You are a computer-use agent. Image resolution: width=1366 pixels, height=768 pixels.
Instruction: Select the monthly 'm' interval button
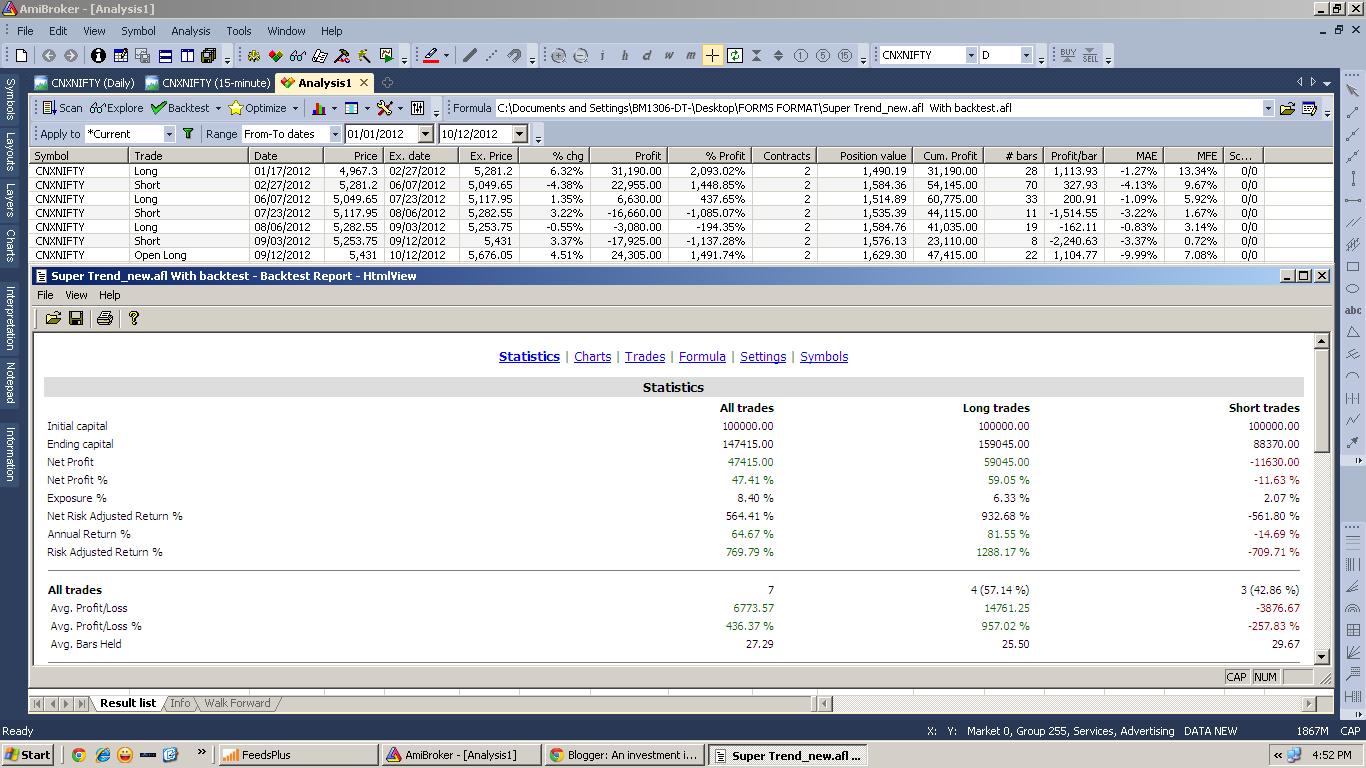(x=691, y=56)
